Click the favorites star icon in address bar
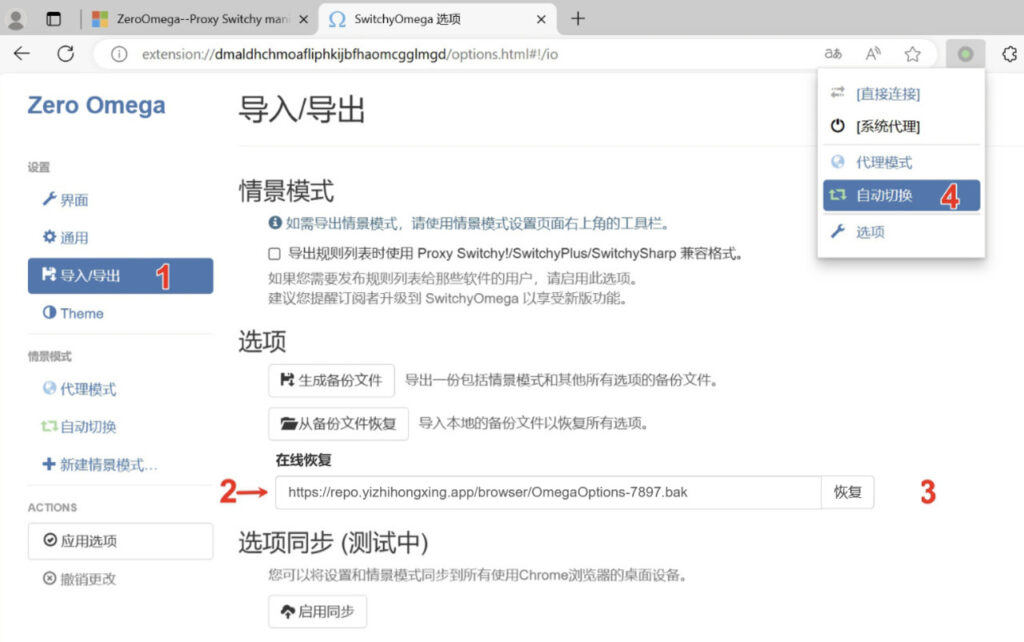This screenshot has height=642, width=1024. 912,54
